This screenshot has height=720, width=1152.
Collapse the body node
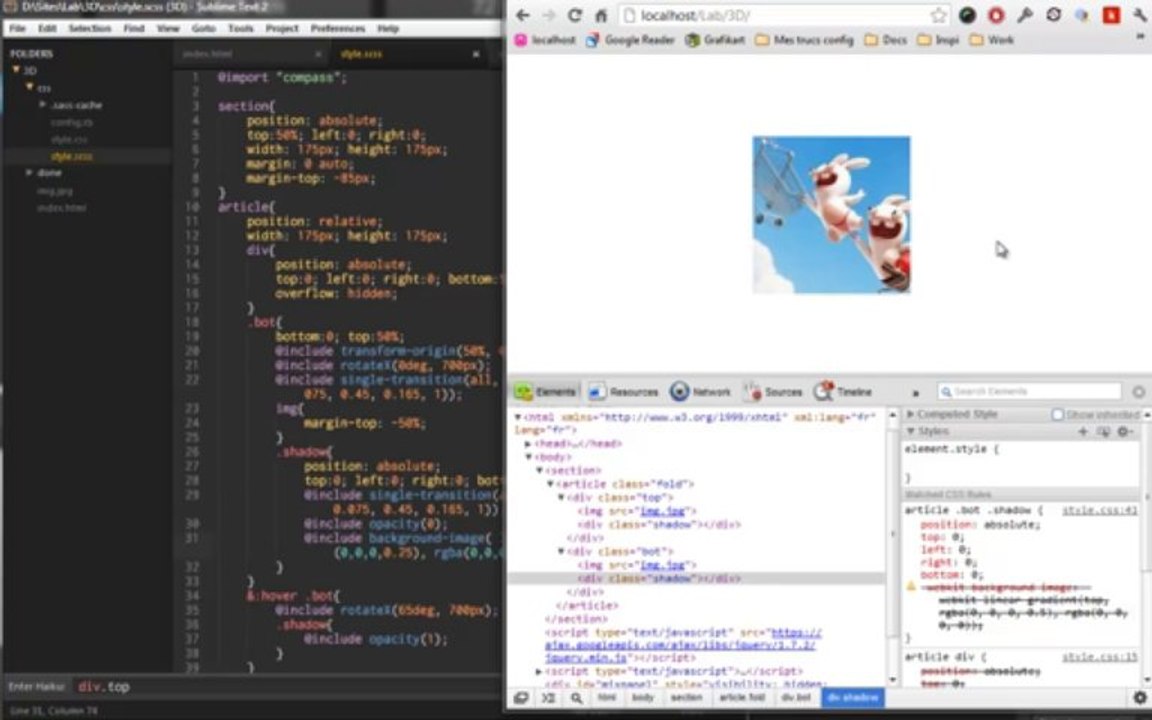(x=528, y=457)
